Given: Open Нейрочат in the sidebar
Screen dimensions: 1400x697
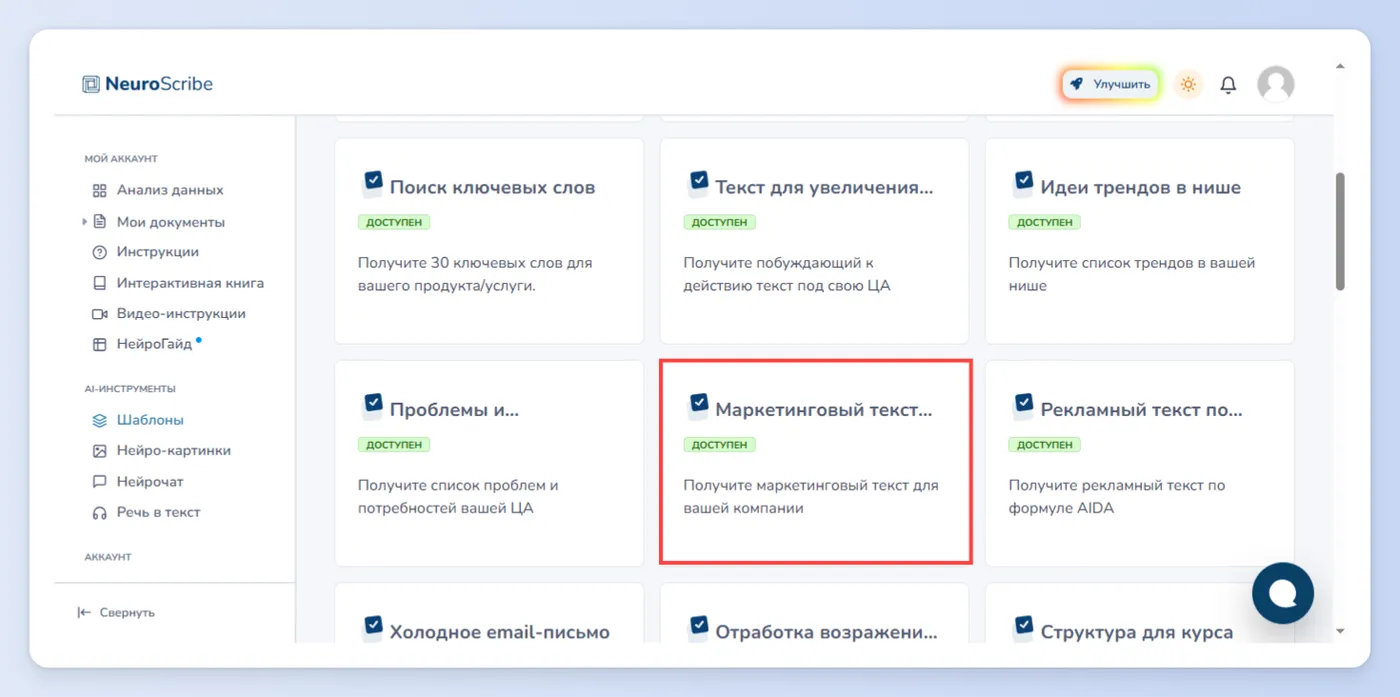Looking at the screenshot, I should pyautogui.click(x=150, y=481).
